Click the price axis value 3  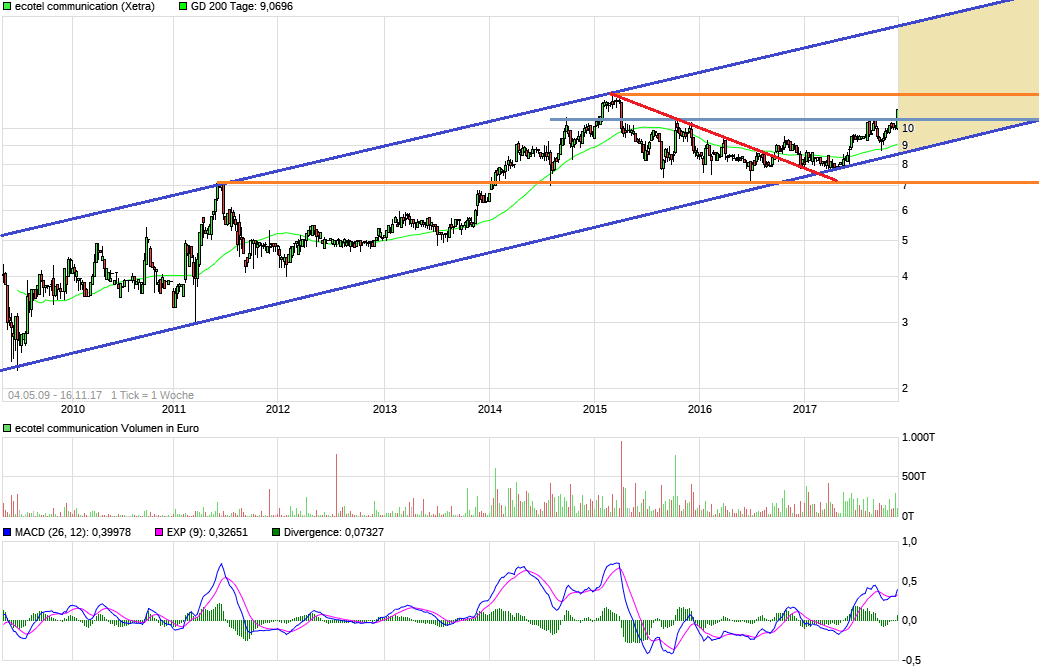(x=905, y=323)
